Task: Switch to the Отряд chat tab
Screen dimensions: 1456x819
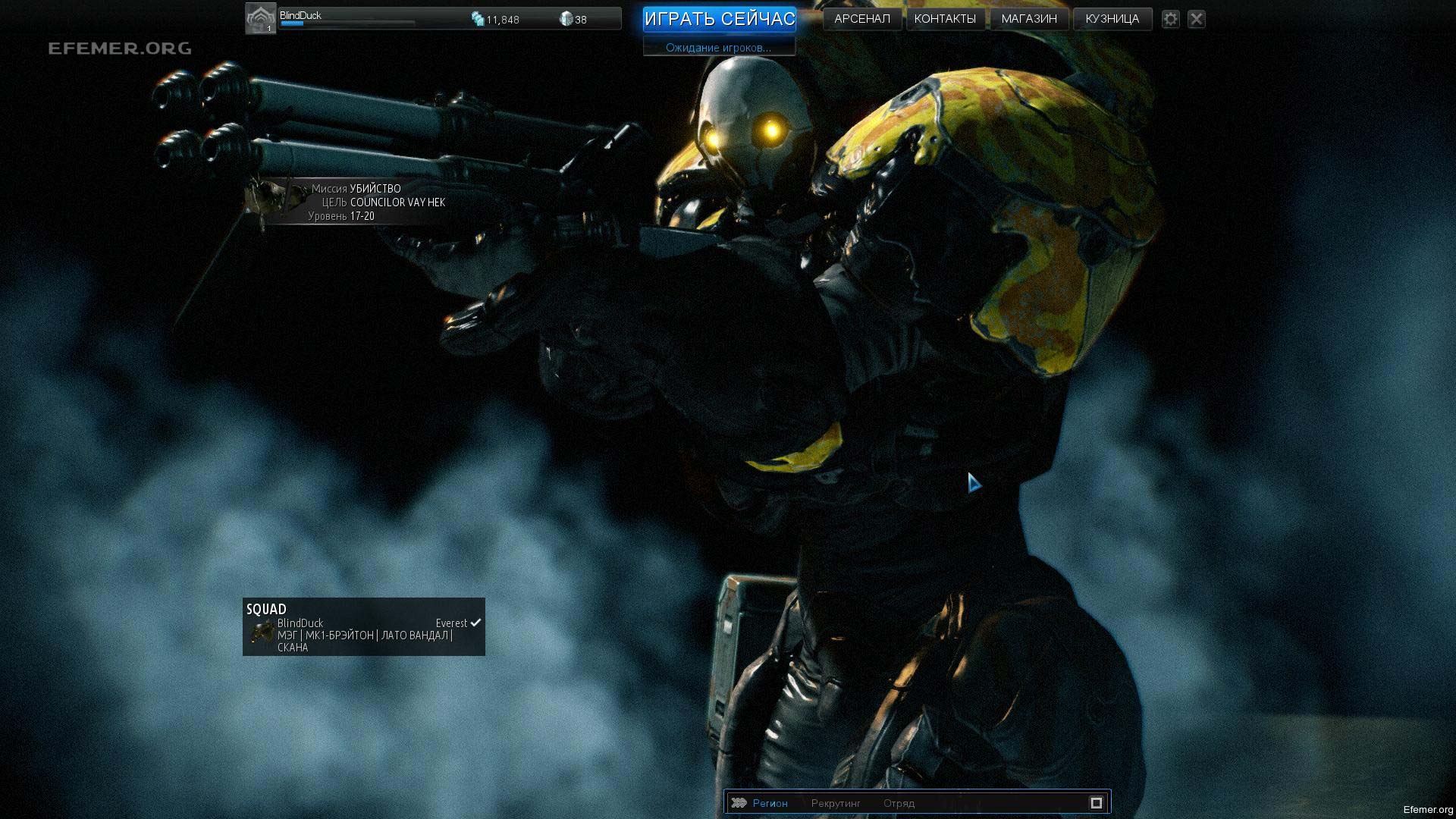Action: click(x=899, y=803)
